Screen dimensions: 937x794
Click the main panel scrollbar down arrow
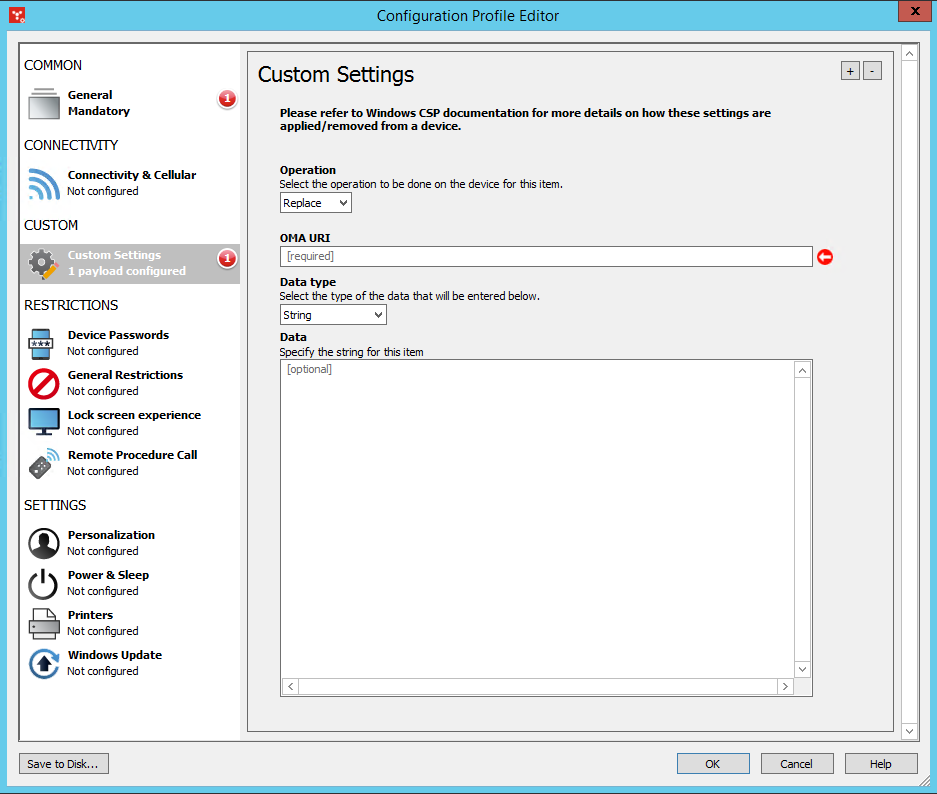[x=909, y=732]
